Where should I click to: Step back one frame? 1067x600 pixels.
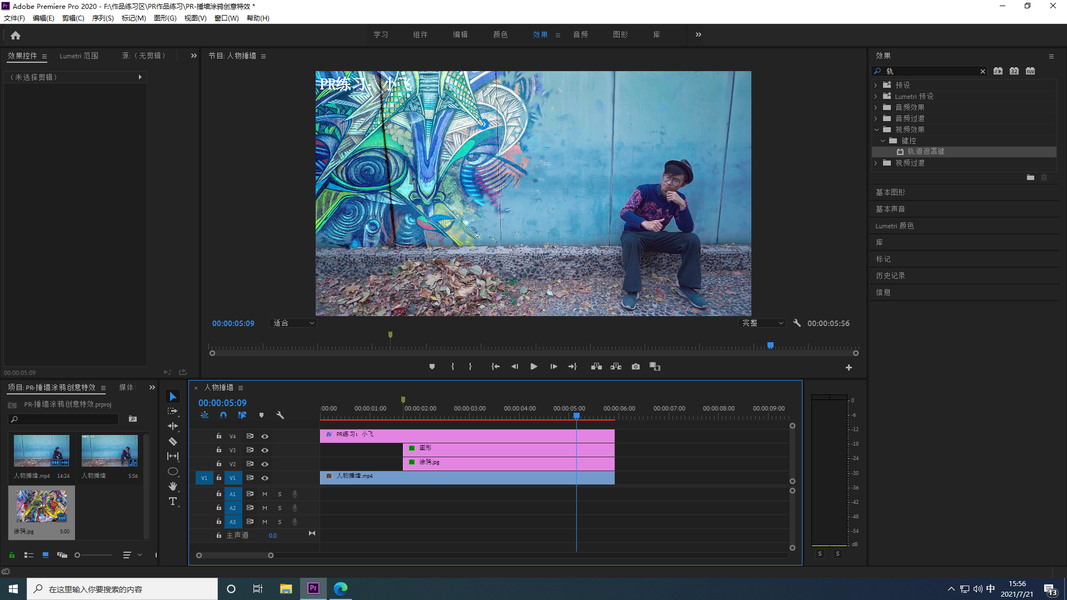point(514,367)
